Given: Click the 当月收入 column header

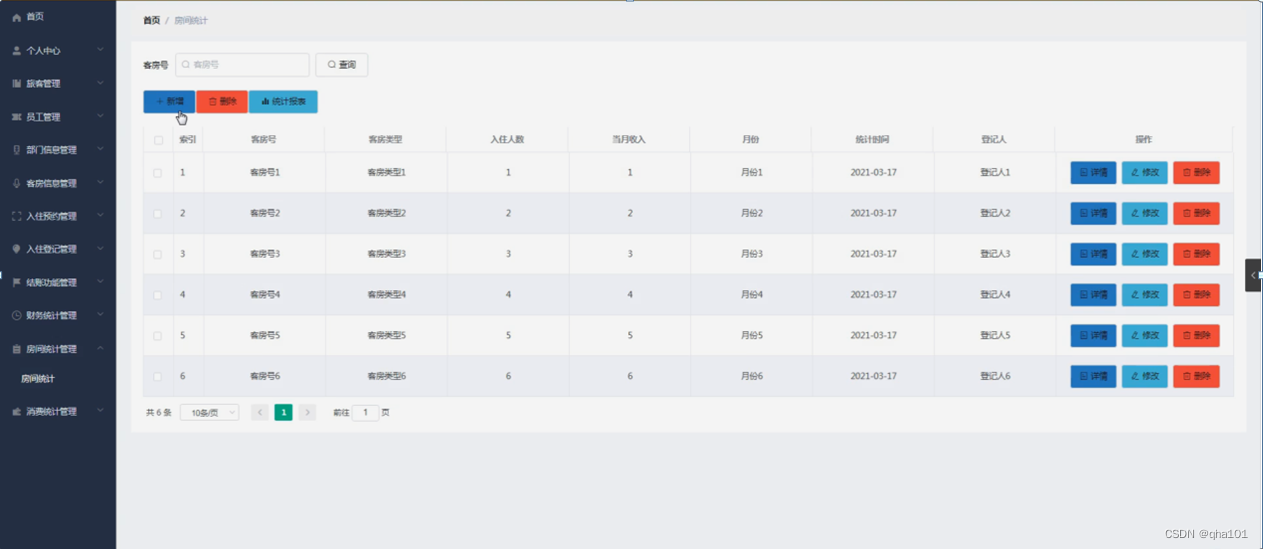Looking at the screenshot, I should point(629,140).
